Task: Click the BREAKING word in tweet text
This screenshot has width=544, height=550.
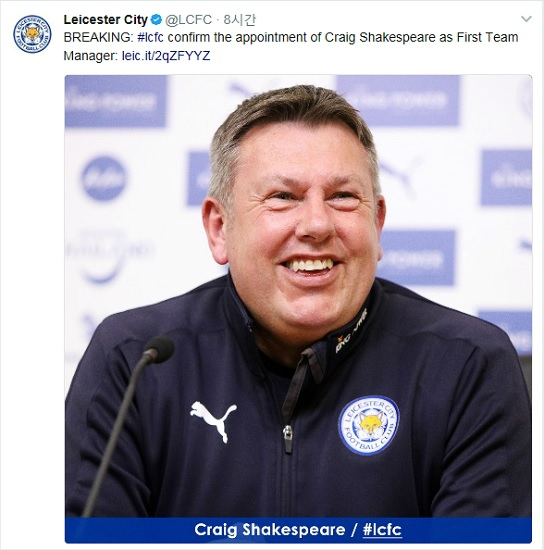Action: tap(98, 37)
